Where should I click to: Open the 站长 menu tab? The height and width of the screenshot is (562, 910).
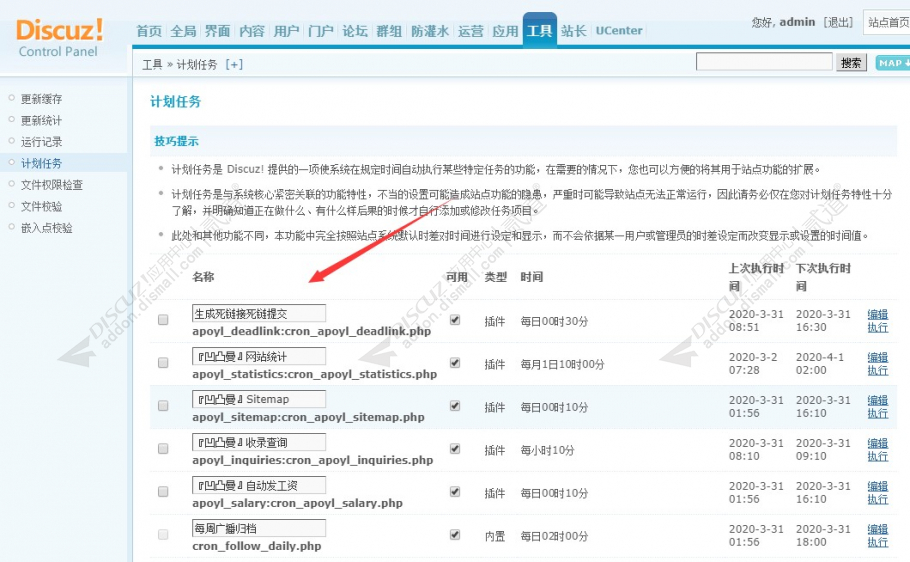(x=573, y=31)
